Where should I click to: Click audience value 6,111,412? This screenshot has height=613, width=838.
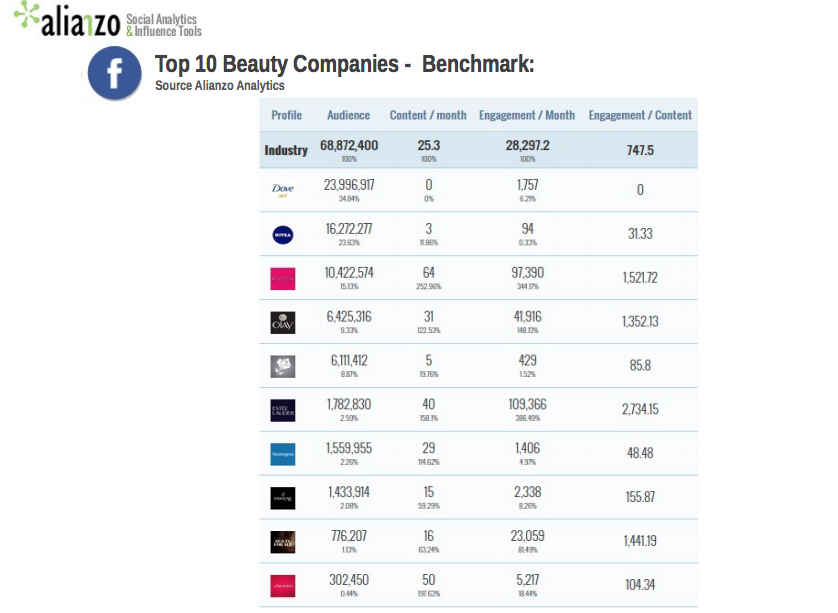(349, 360)
